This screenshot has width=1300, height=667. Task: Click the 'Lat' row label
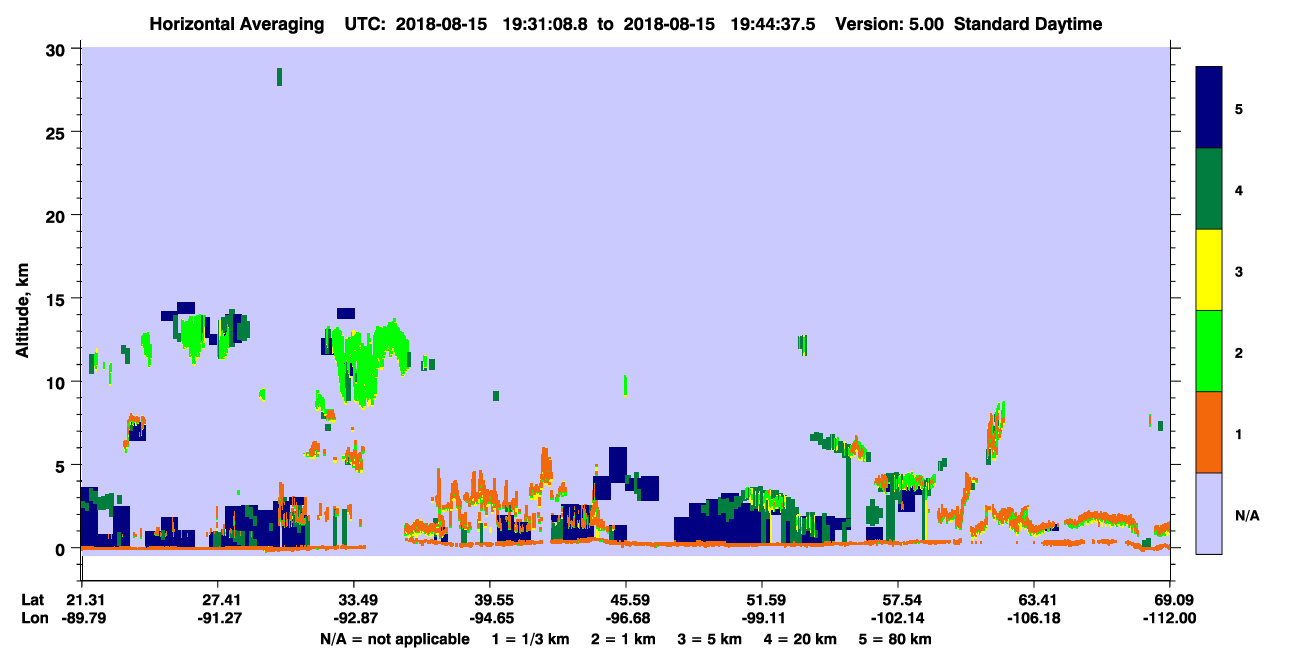coord(31,600)
